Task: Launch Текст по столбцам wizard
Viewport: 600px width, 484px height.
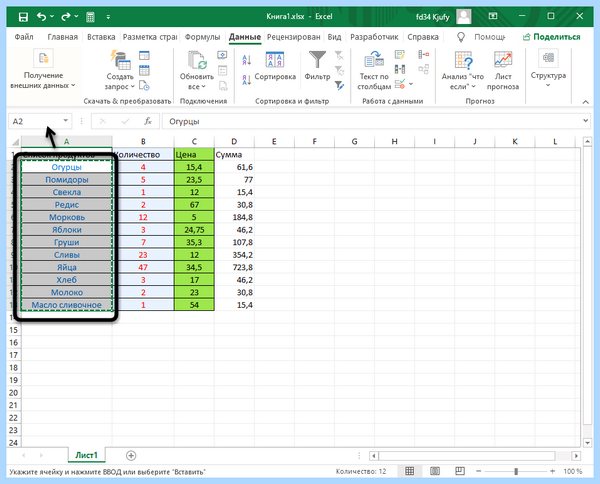Action: pyautogui.click(x=374, y=71)
